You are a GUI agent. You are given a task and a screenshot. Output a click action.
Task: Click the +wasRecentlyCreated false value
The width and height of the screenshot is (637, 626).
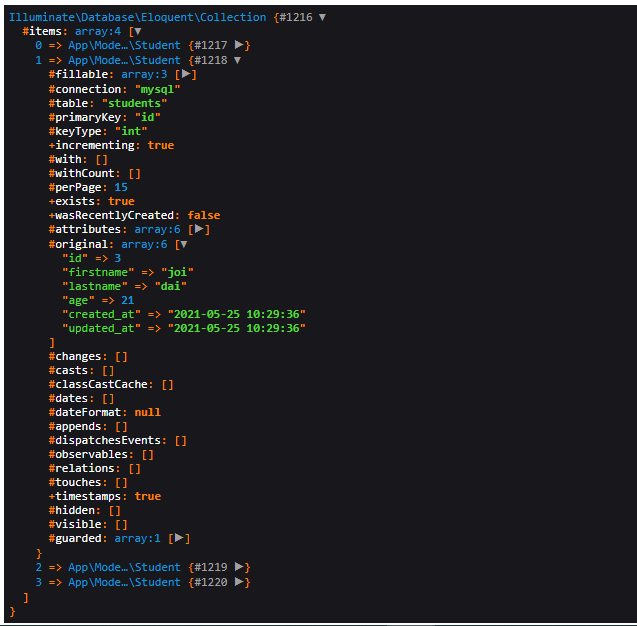point(204,215)
